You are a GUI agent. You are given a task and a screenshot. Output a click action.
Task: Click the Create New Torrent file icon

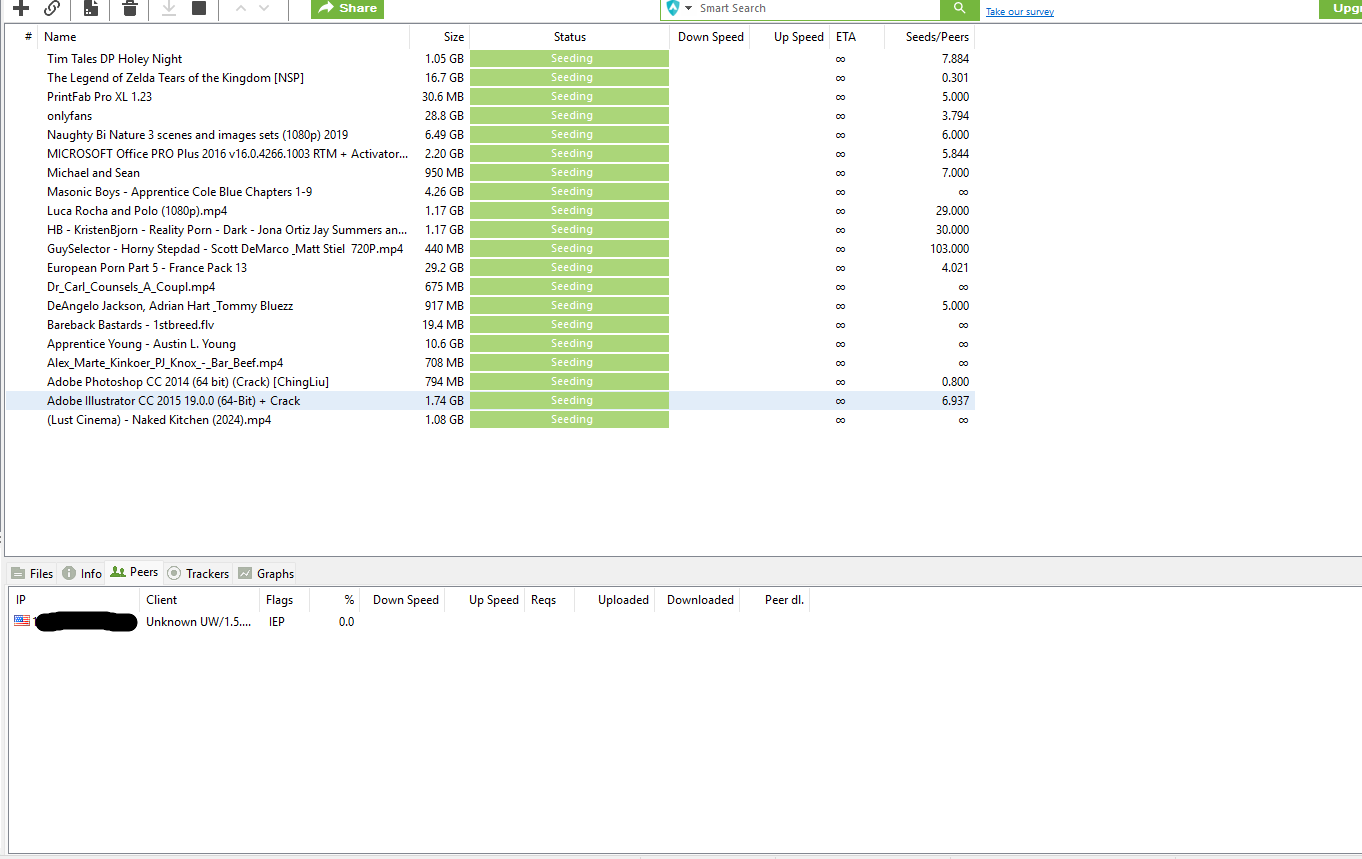coord(91,8)
